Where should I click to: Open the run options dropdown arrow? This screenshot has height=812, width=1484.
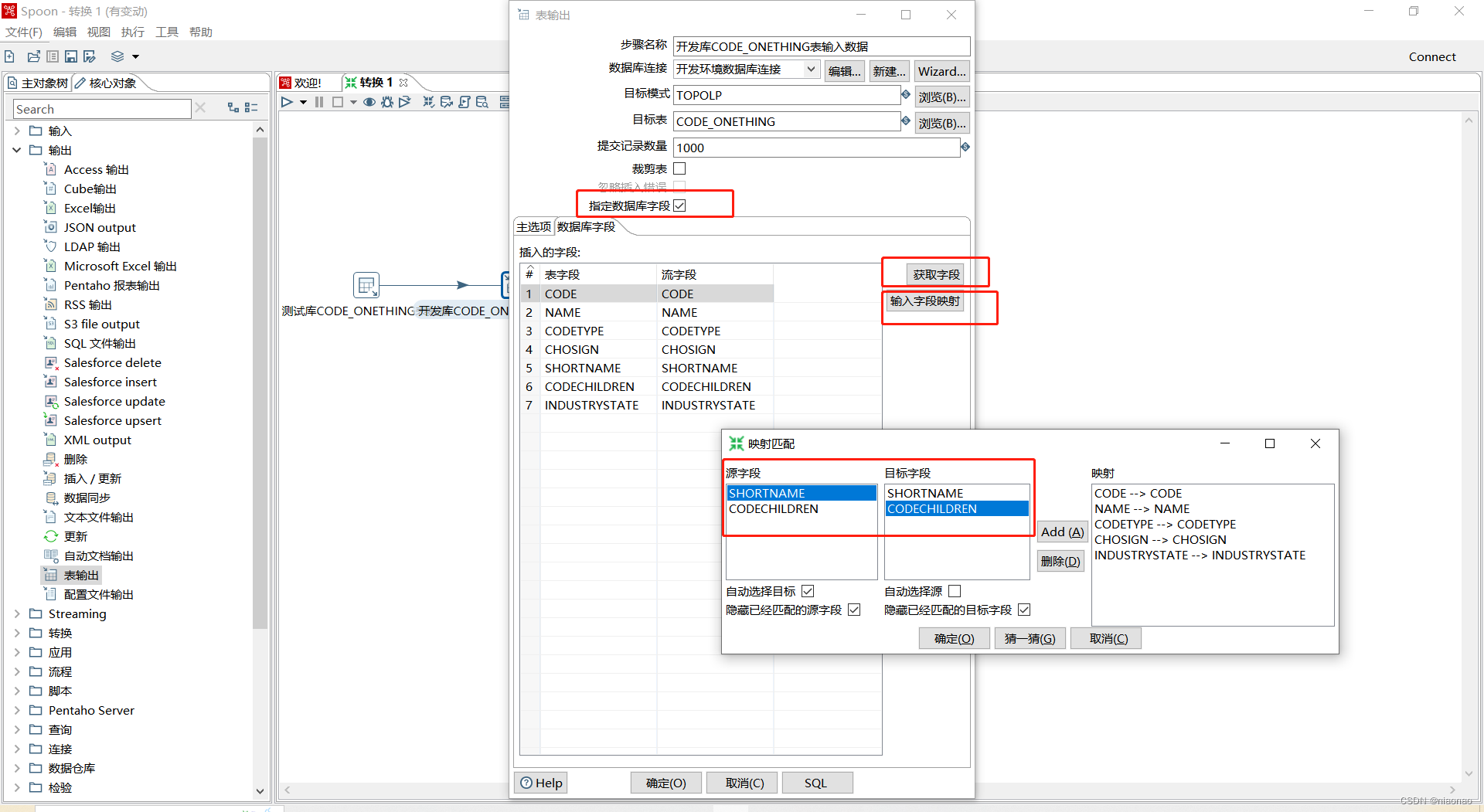point(303,102)
